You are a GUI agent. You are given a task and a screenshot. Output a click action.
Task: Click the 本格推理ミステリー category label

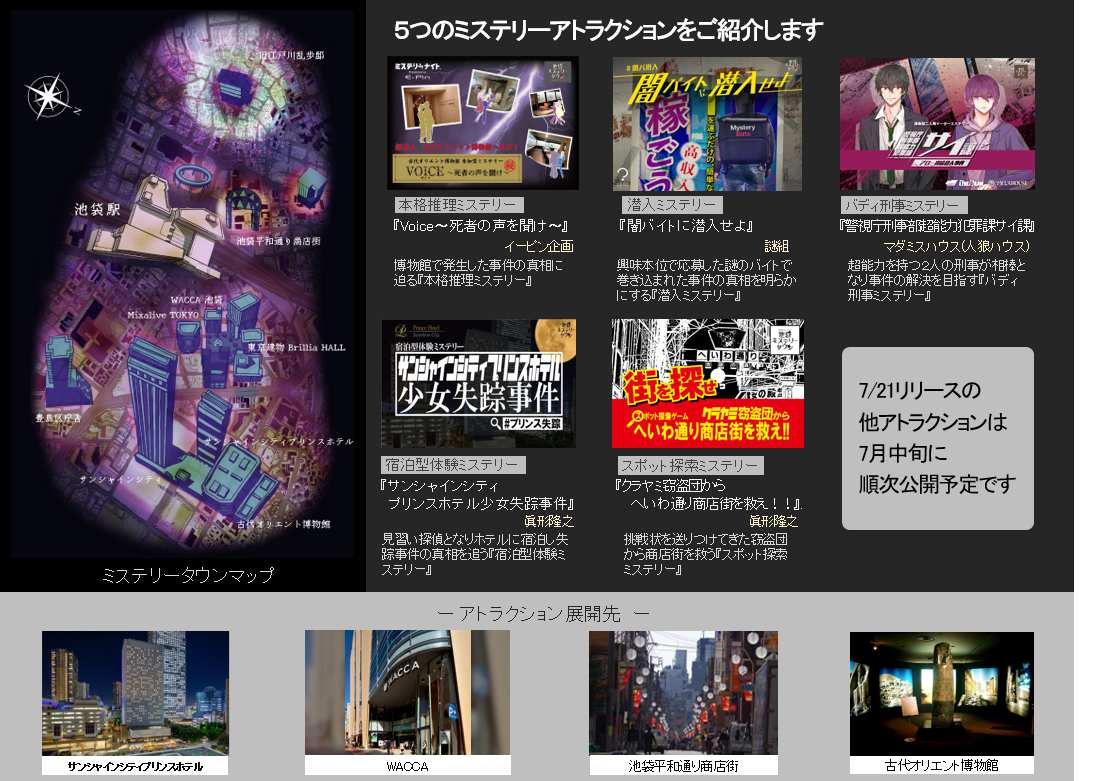click(459, 204)
